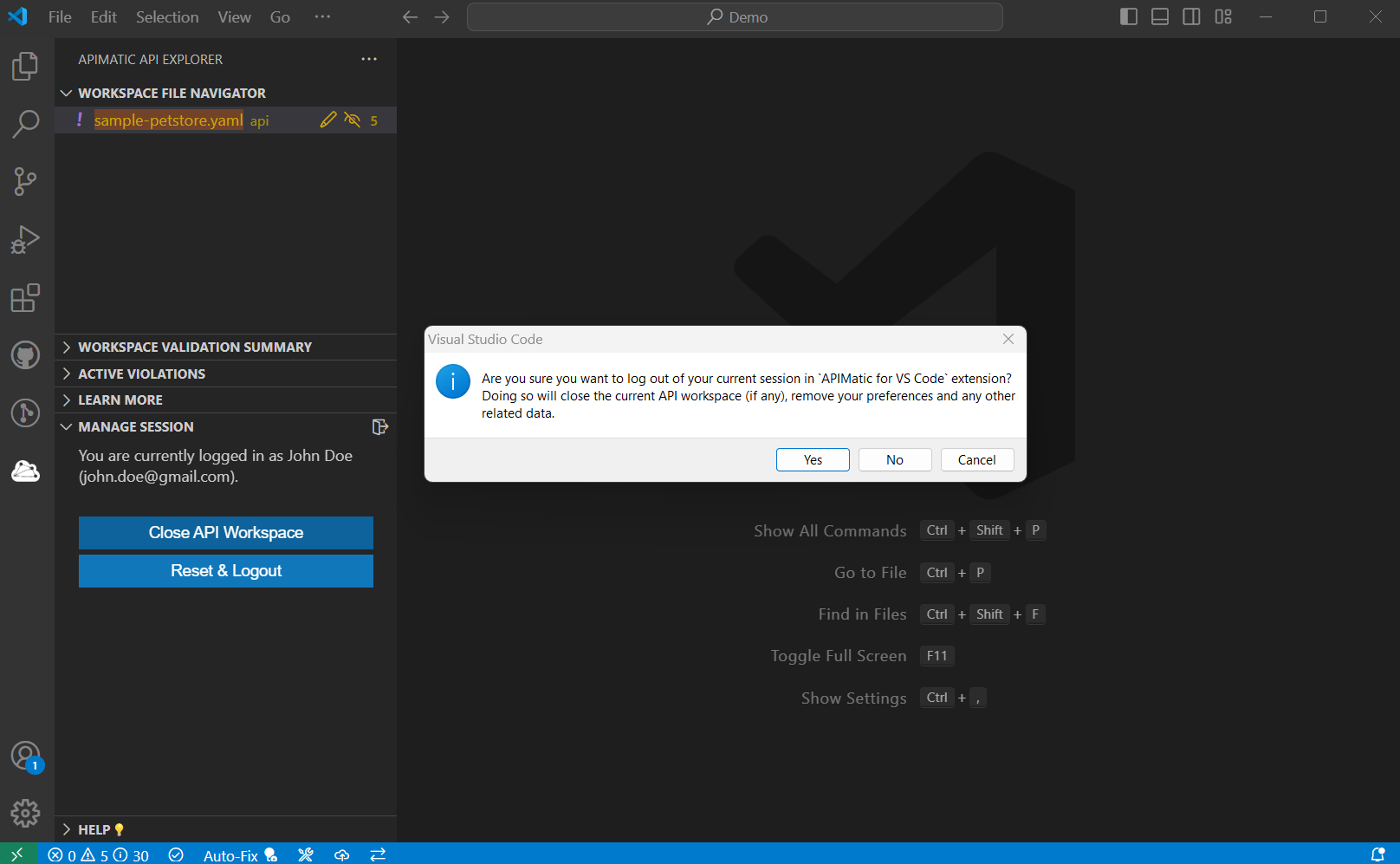Viewport: 1400px width, 864px height.
Task: Click Cancel in the logout dialog
Action: coord(977,460)
